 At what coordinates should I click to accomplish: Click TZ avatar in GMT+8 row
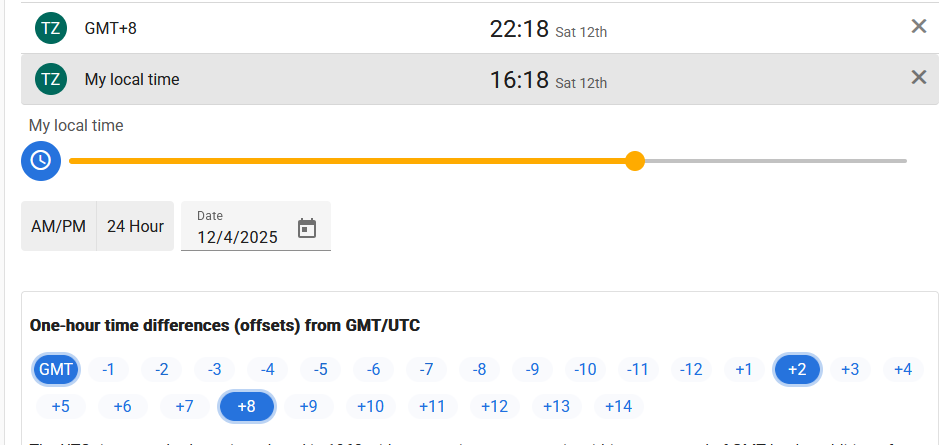pos(51,28)
